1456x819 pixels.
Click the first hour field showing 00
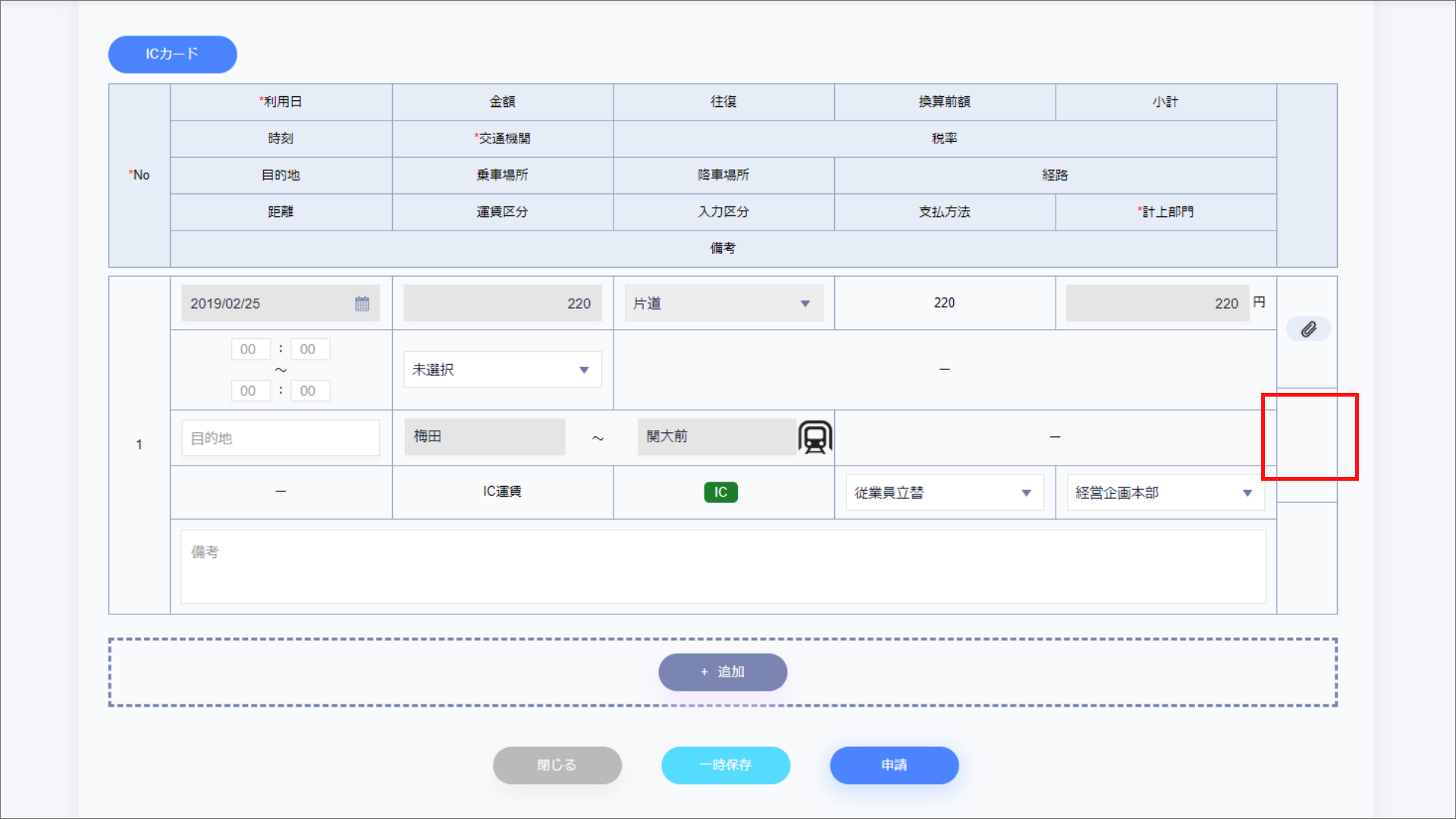point(250,349)
